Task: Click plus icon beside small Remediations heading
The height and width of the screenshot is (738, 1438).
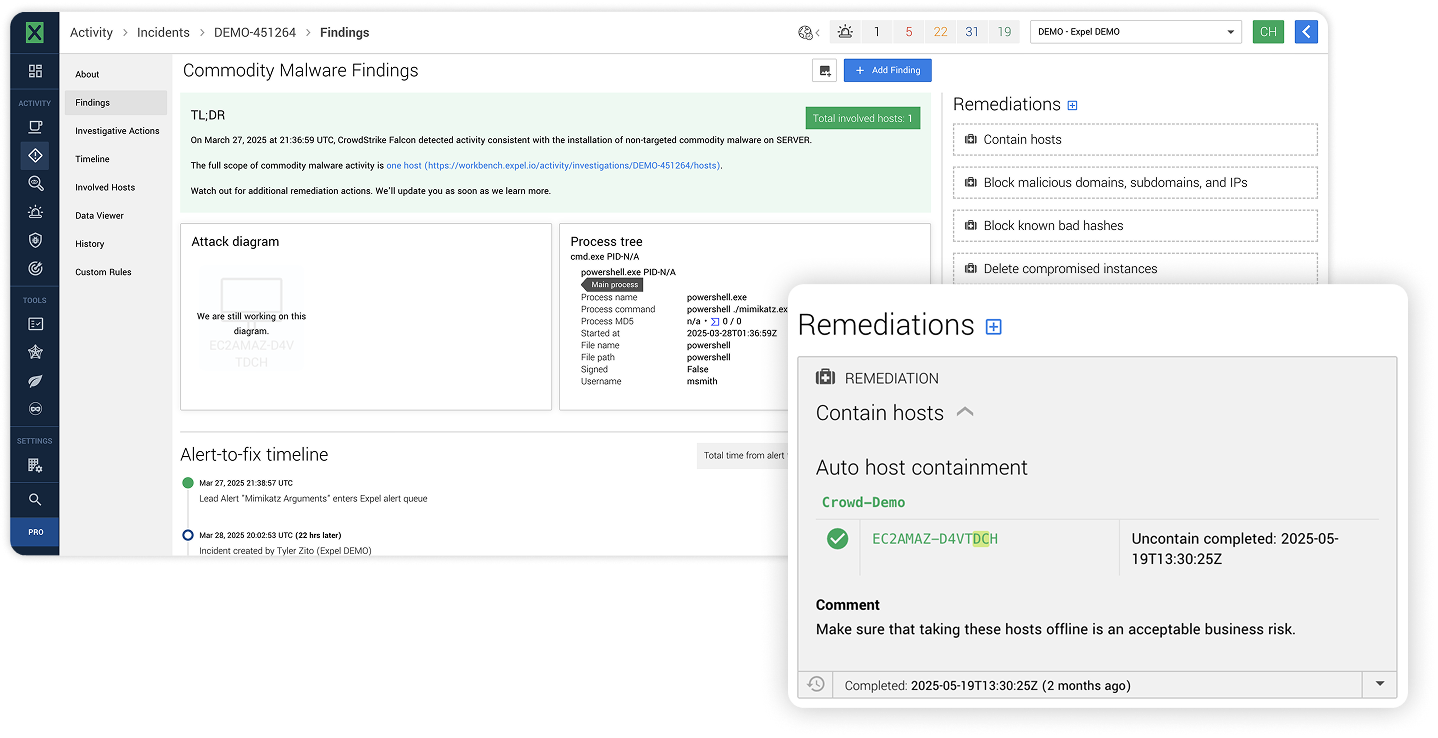Action: pyautogui.click(x=1073, y=105)
